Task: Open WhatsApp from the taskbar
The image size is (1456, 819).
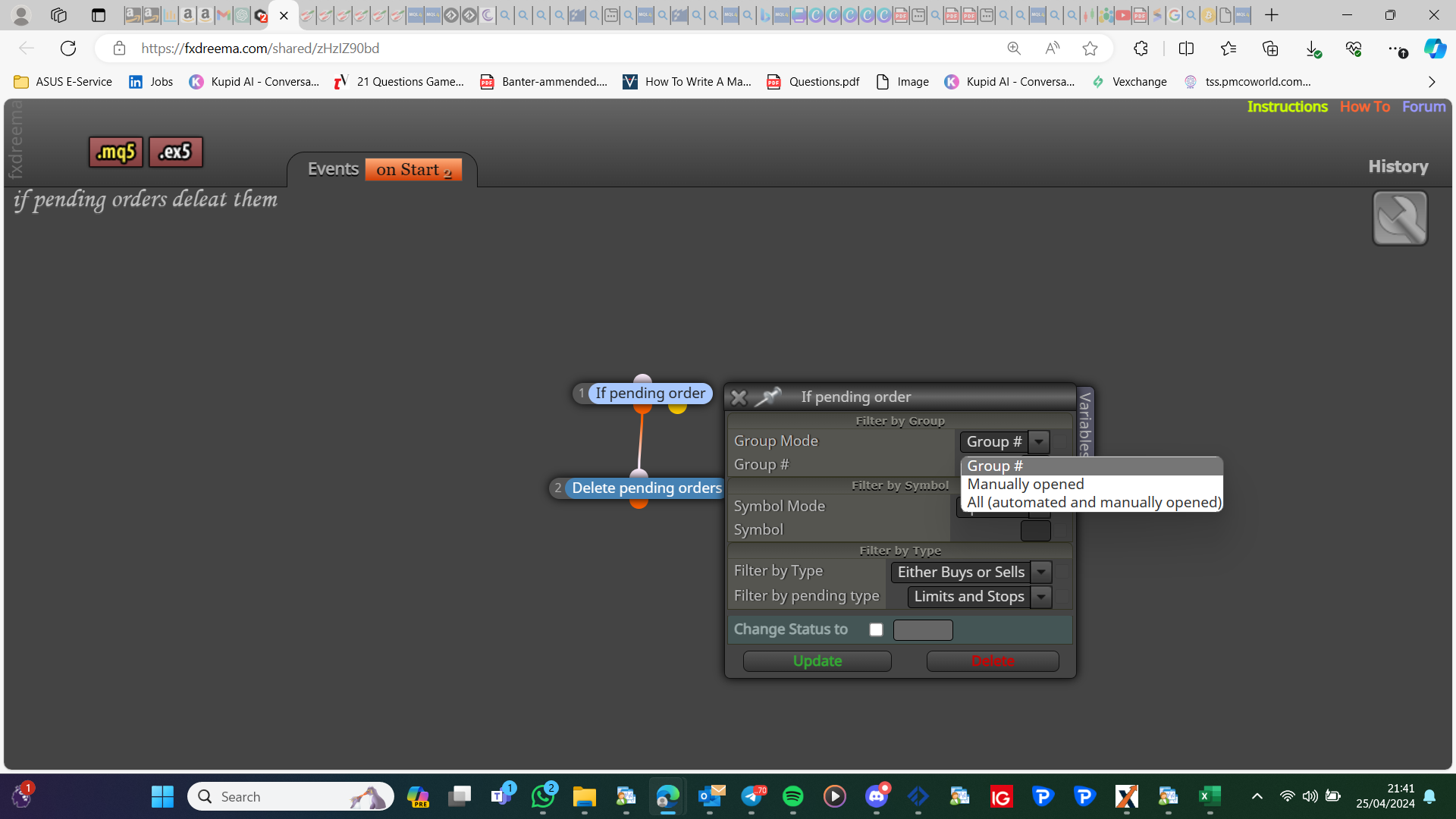Action: (x=543, y=796)
